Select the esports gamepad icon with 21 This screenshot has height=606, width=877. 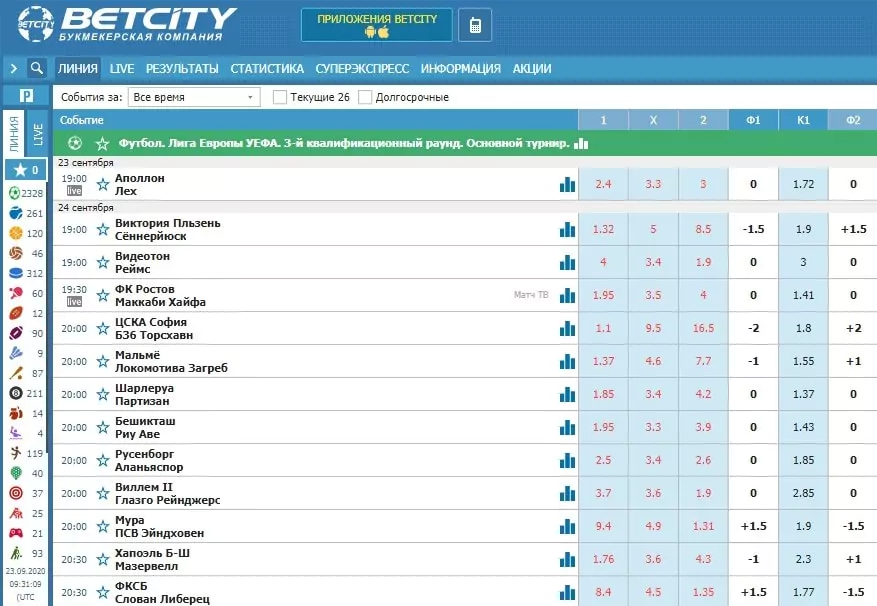point(16,533)
